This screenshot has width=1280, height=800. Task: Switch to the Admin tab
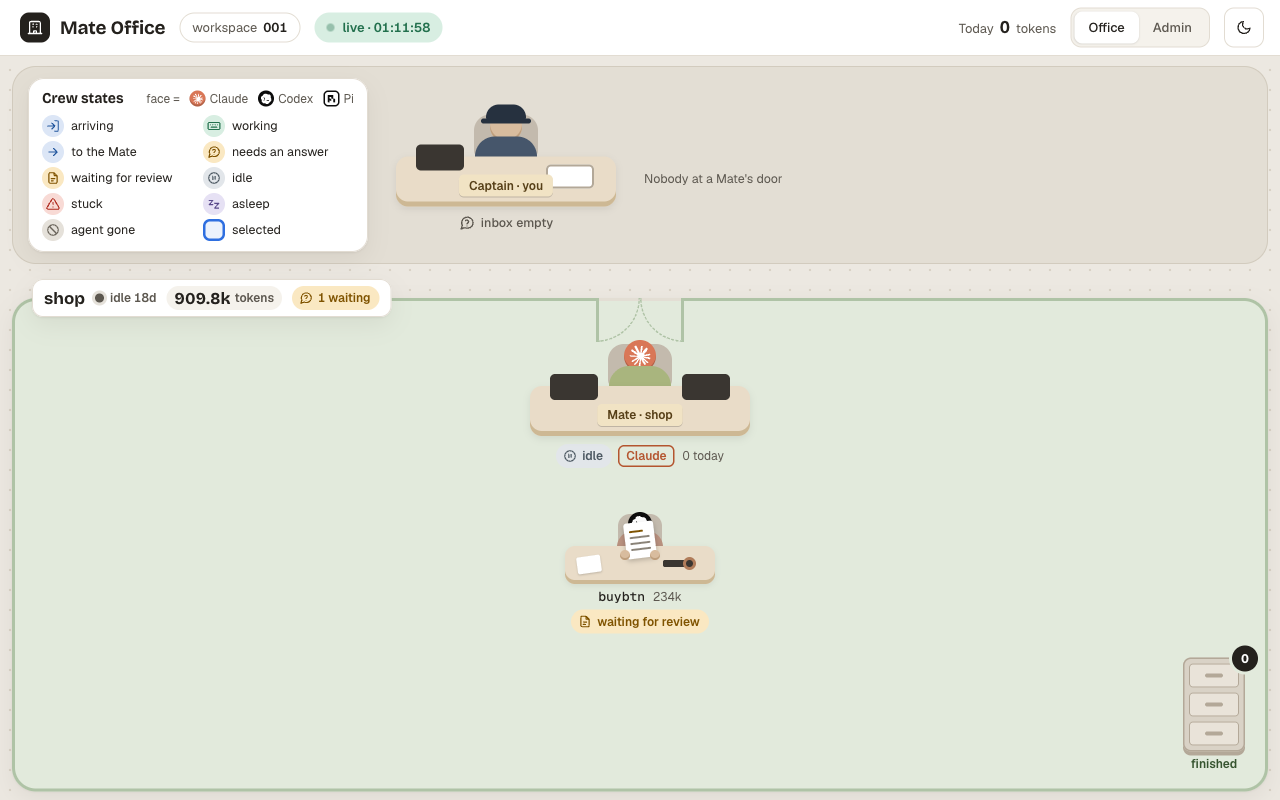point(1172,27)
